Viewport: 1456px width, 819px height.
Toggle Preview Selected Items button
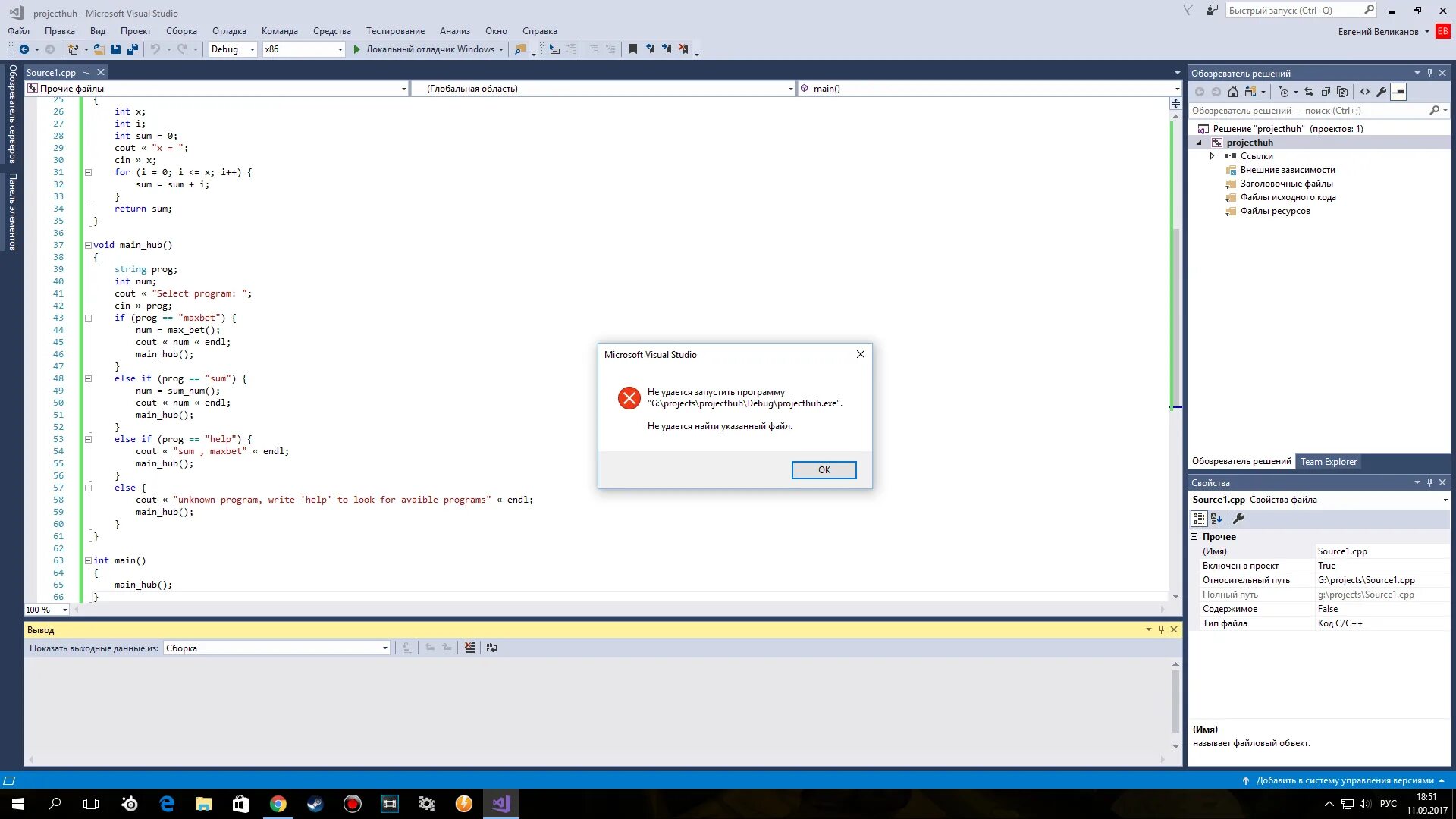tap(1398, 92)
